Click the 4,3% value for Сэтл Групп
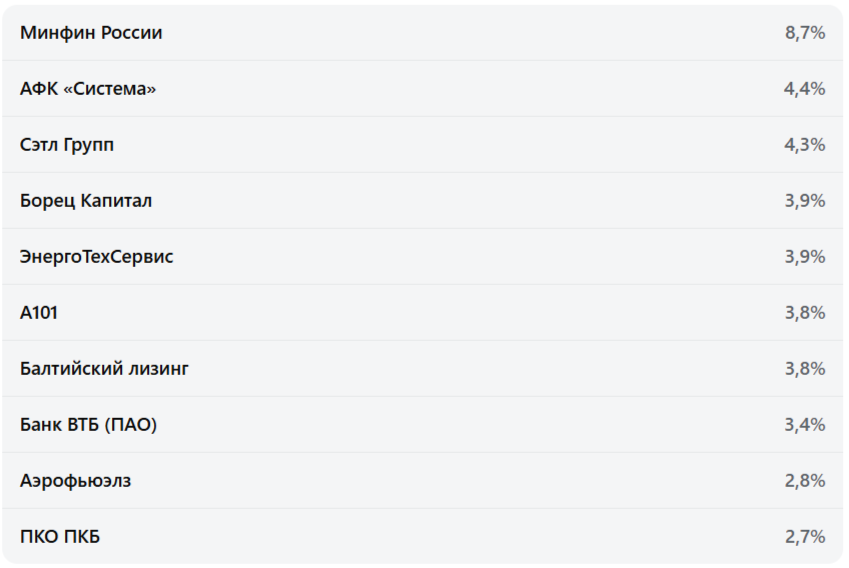849x568 pixels. click(x=804, y=145)
